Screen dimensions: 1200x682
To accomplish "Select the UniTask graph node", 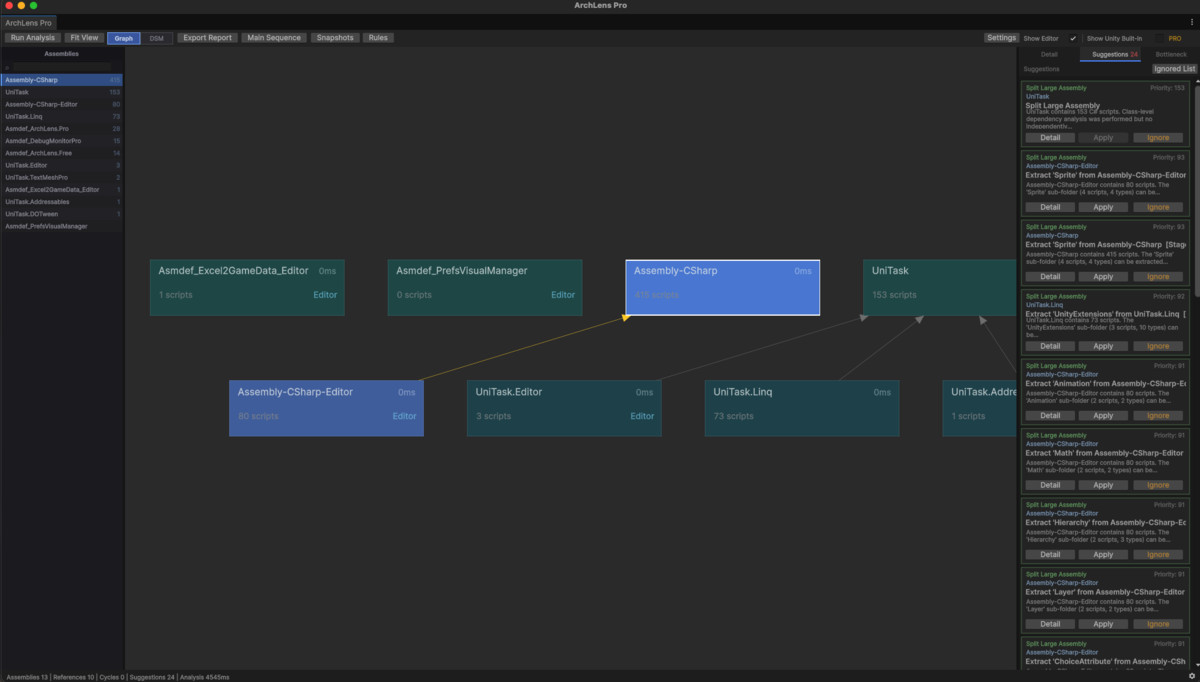I will (940, 288).
